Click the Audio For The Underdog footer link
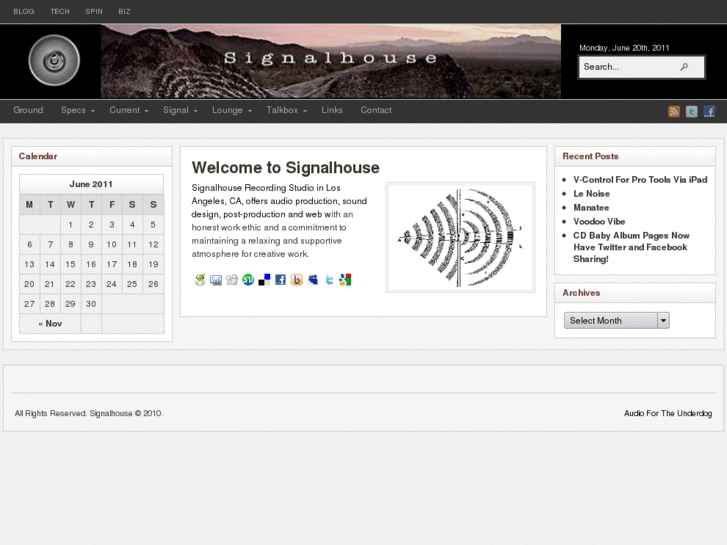 pyautogui.click(x=668, y=413)
